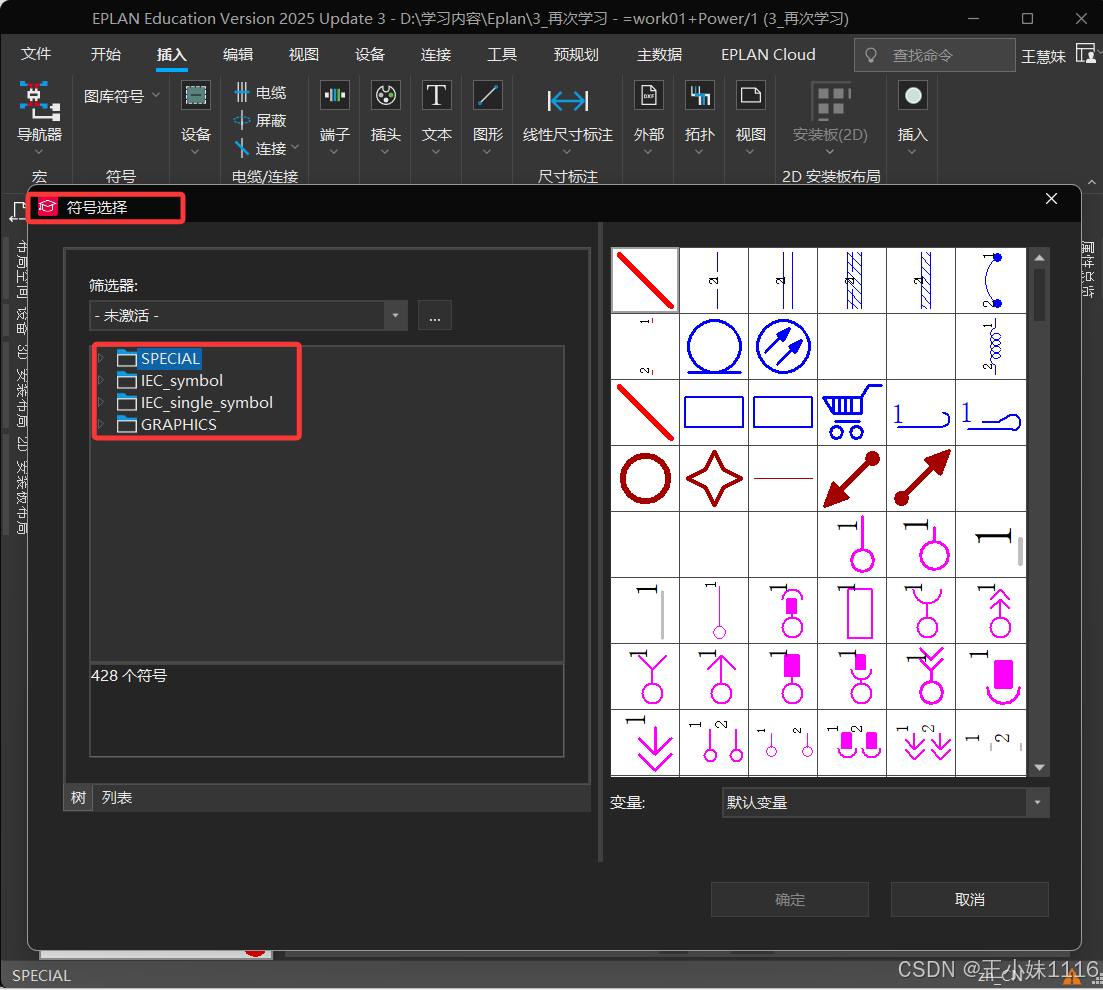Select the dark red four-point star symbol
The image size is (1103, 990).
[x=714, y=478]
